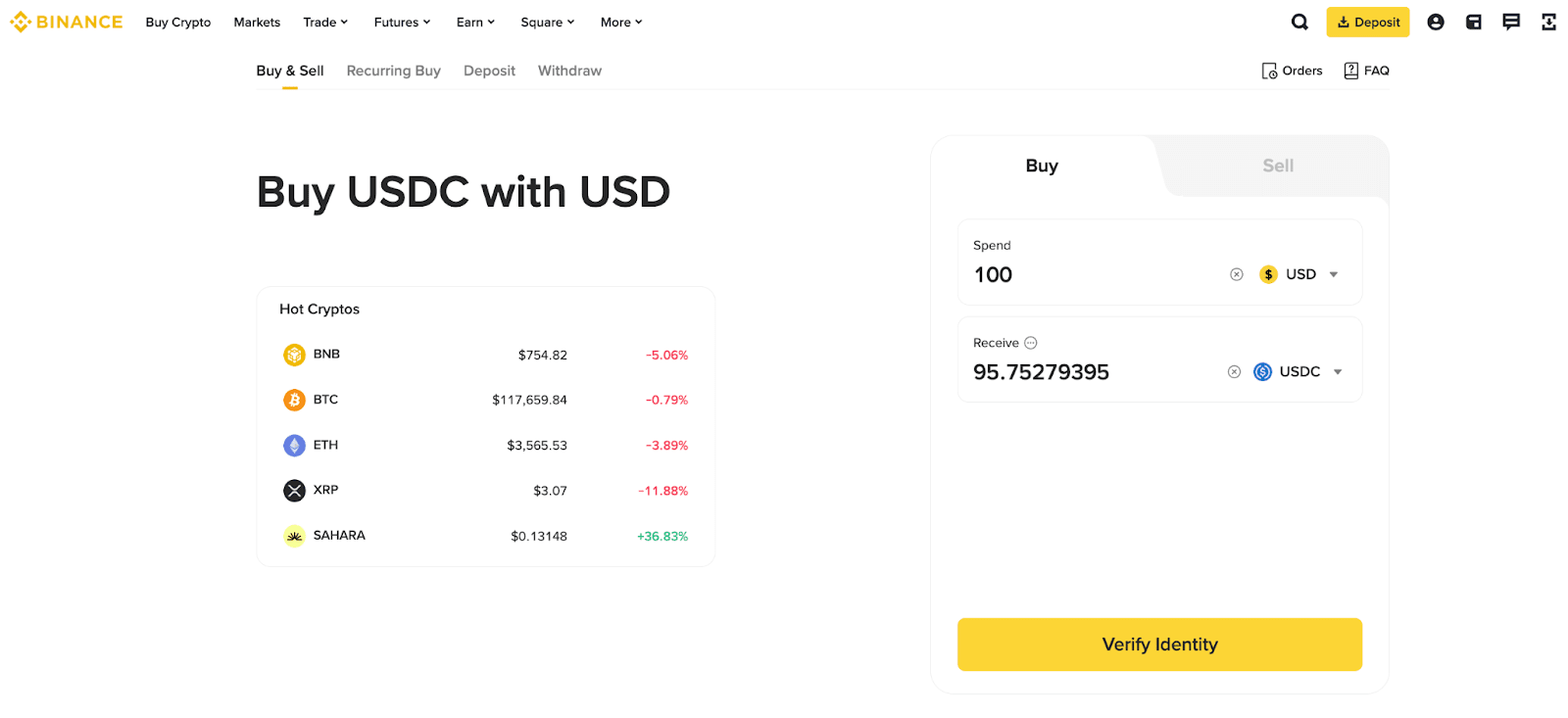Click the Receive info icon
The image size is (1568, 718).
coord(1031,343)
